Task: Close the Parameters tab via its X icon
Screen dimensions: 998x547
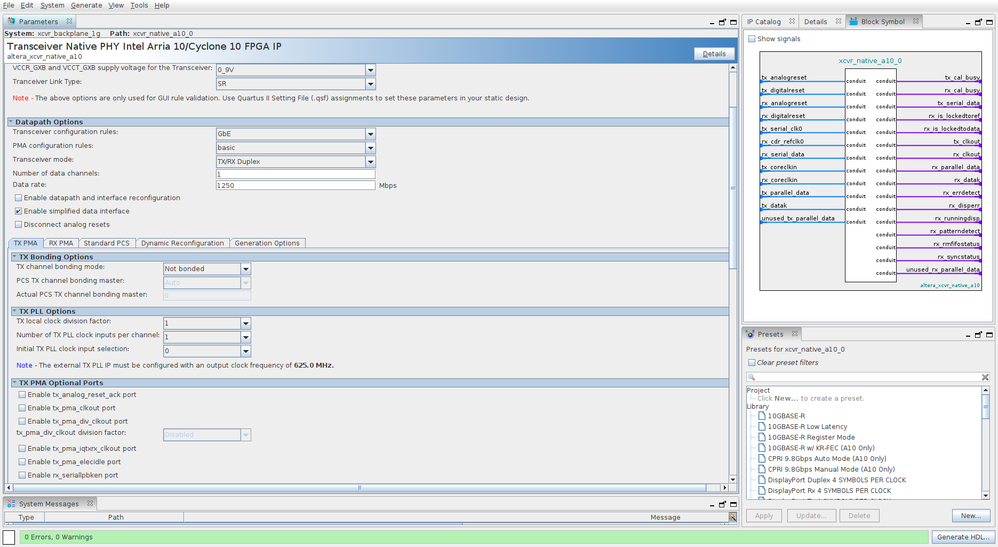Action: pos(69,21)
